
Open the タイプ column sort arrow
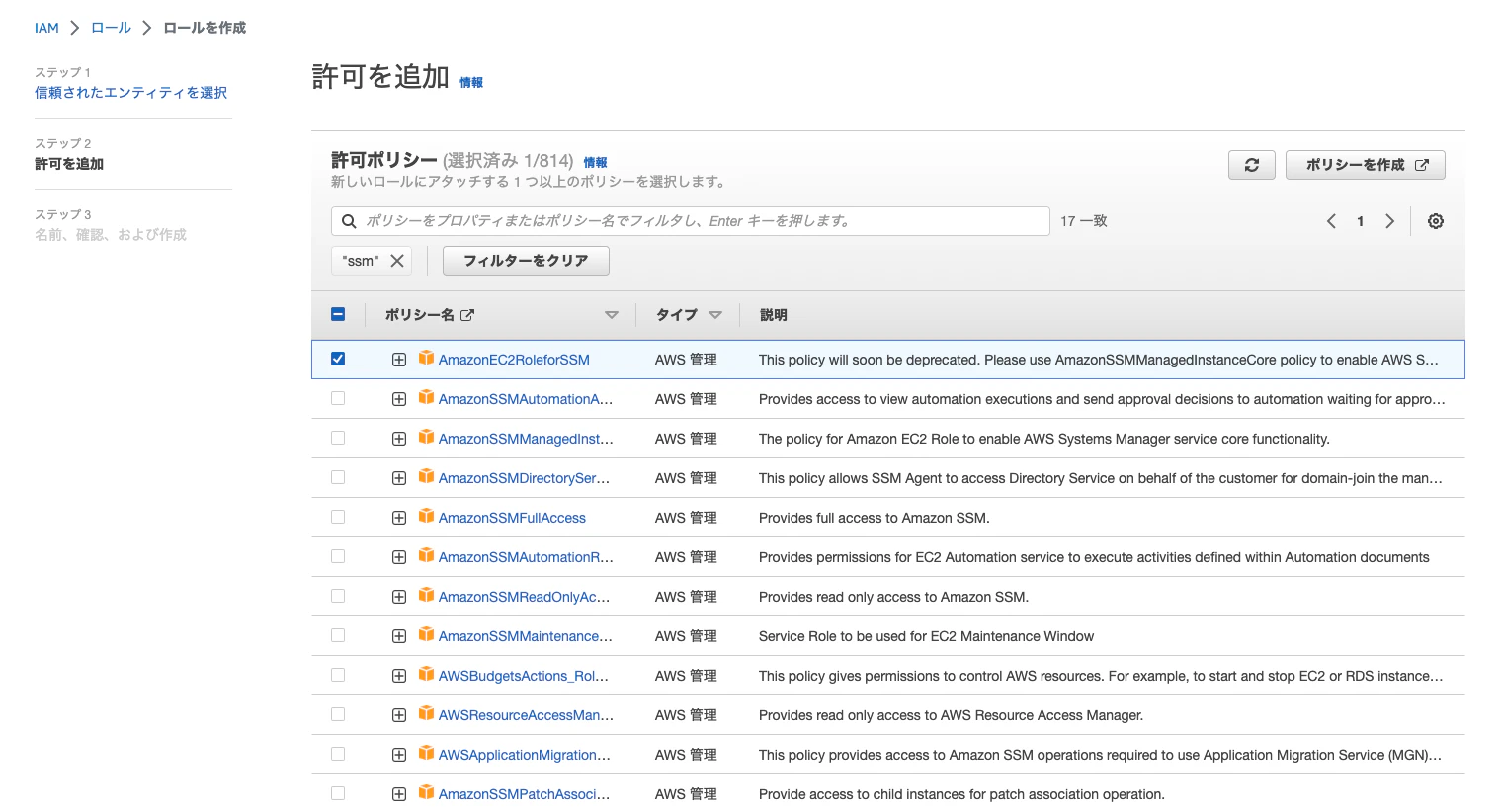715,315
